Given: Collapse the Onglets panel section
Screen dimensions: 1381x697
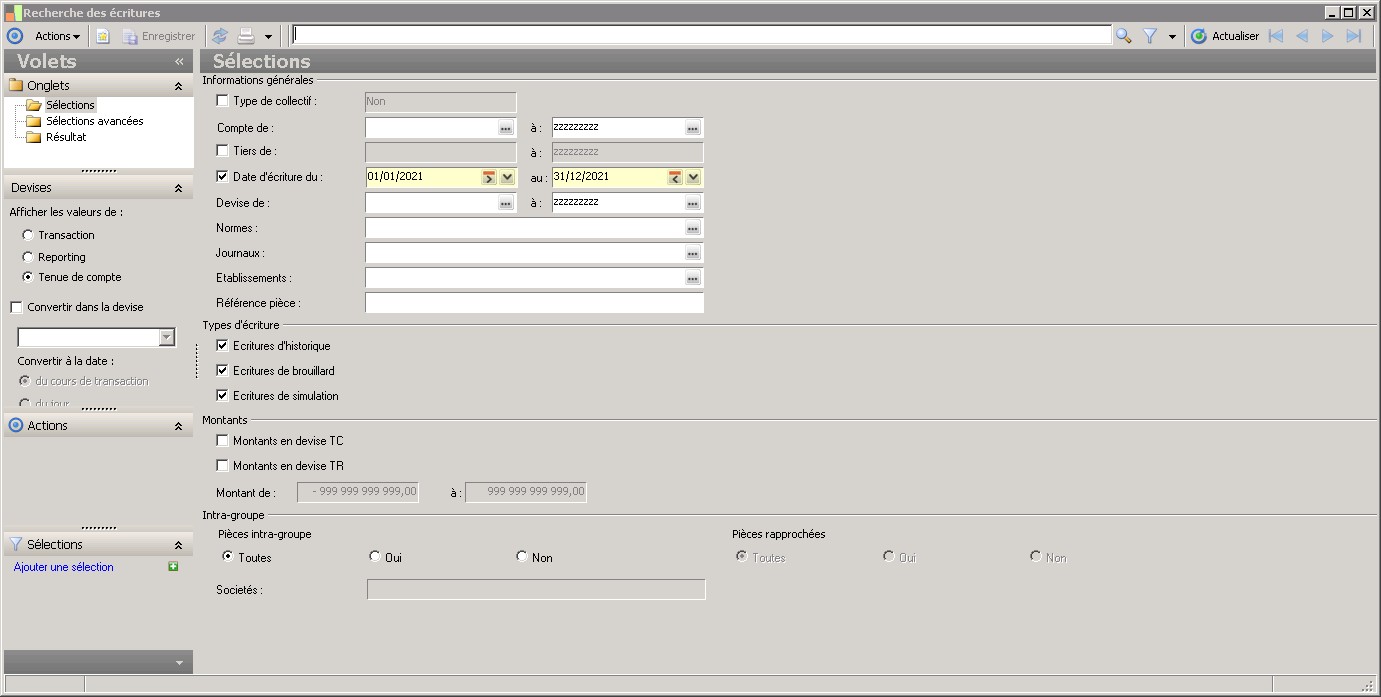Looking at the screenshot, I should click(x=178, y=86).
